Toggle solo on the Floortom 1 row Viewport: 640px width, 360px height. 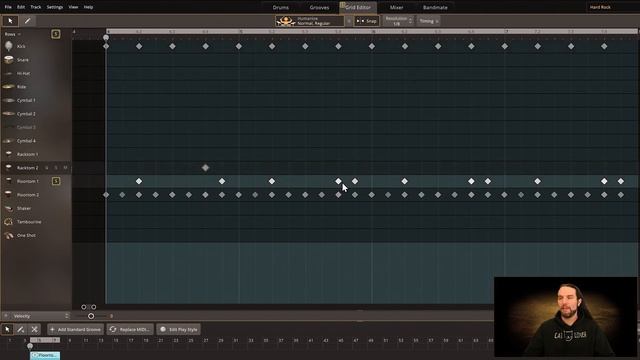56,181
